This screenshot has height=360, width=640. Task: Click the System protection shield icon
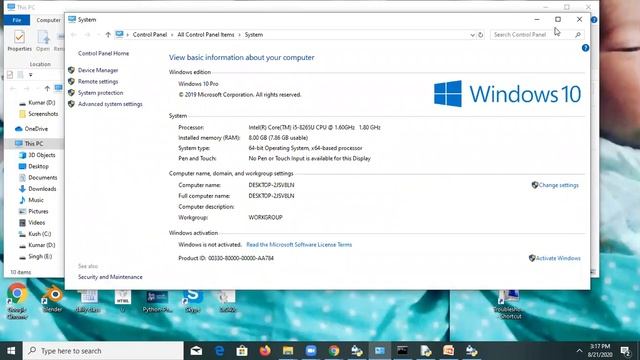point(71,93)
